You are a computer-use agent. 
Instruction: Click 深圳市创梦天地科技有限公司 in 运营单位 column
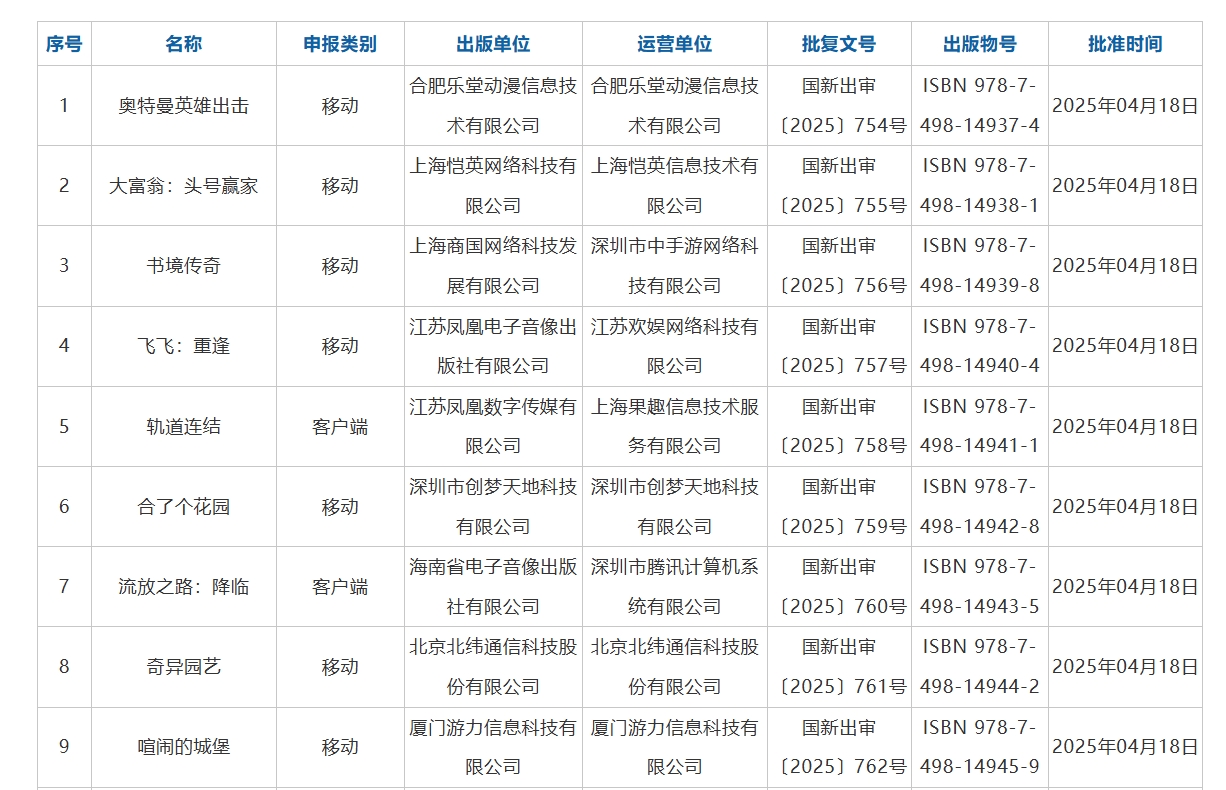(x=675, y=507)
